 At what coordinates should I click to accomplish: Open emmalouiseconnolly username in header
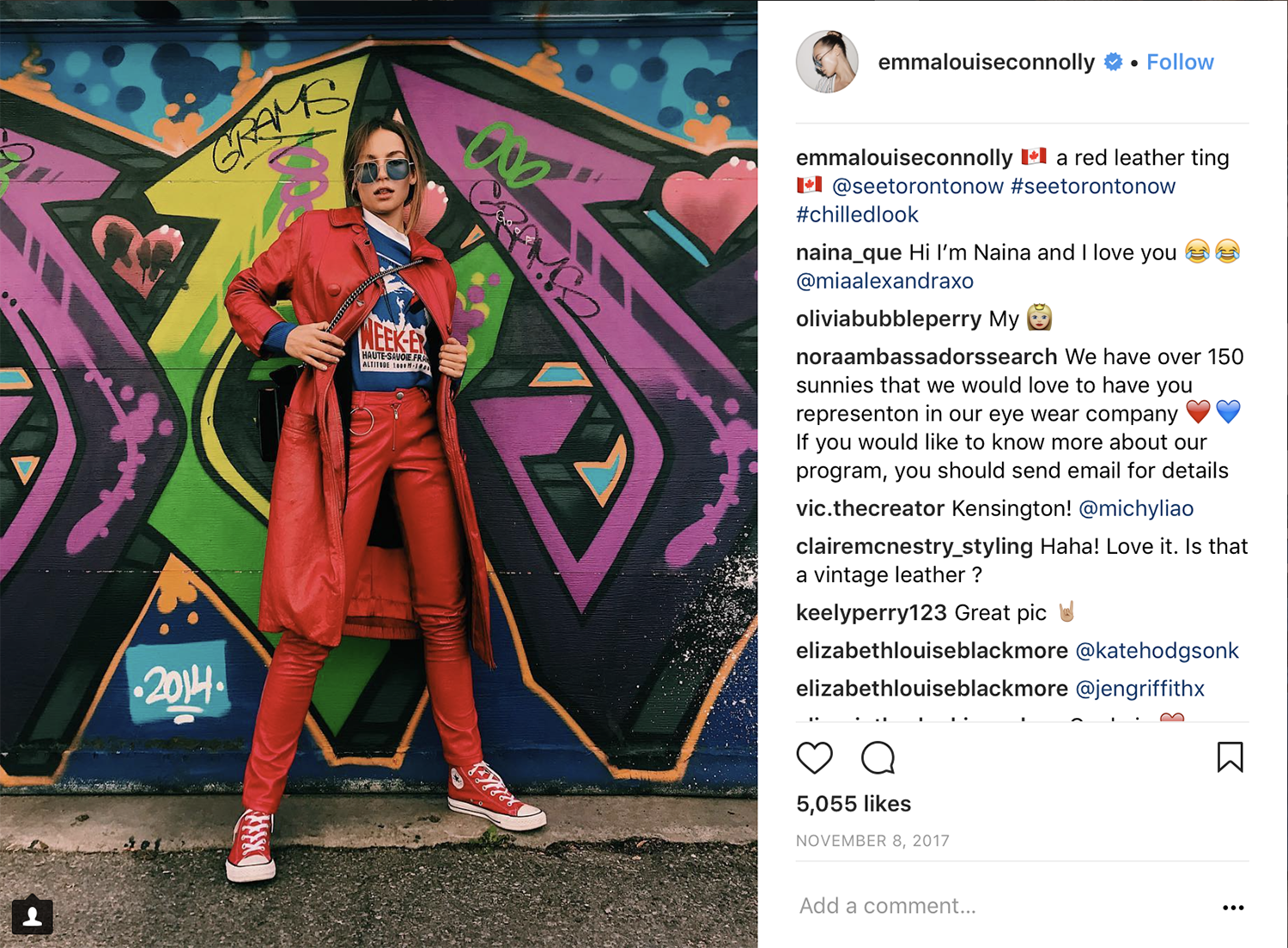point(986,63)
